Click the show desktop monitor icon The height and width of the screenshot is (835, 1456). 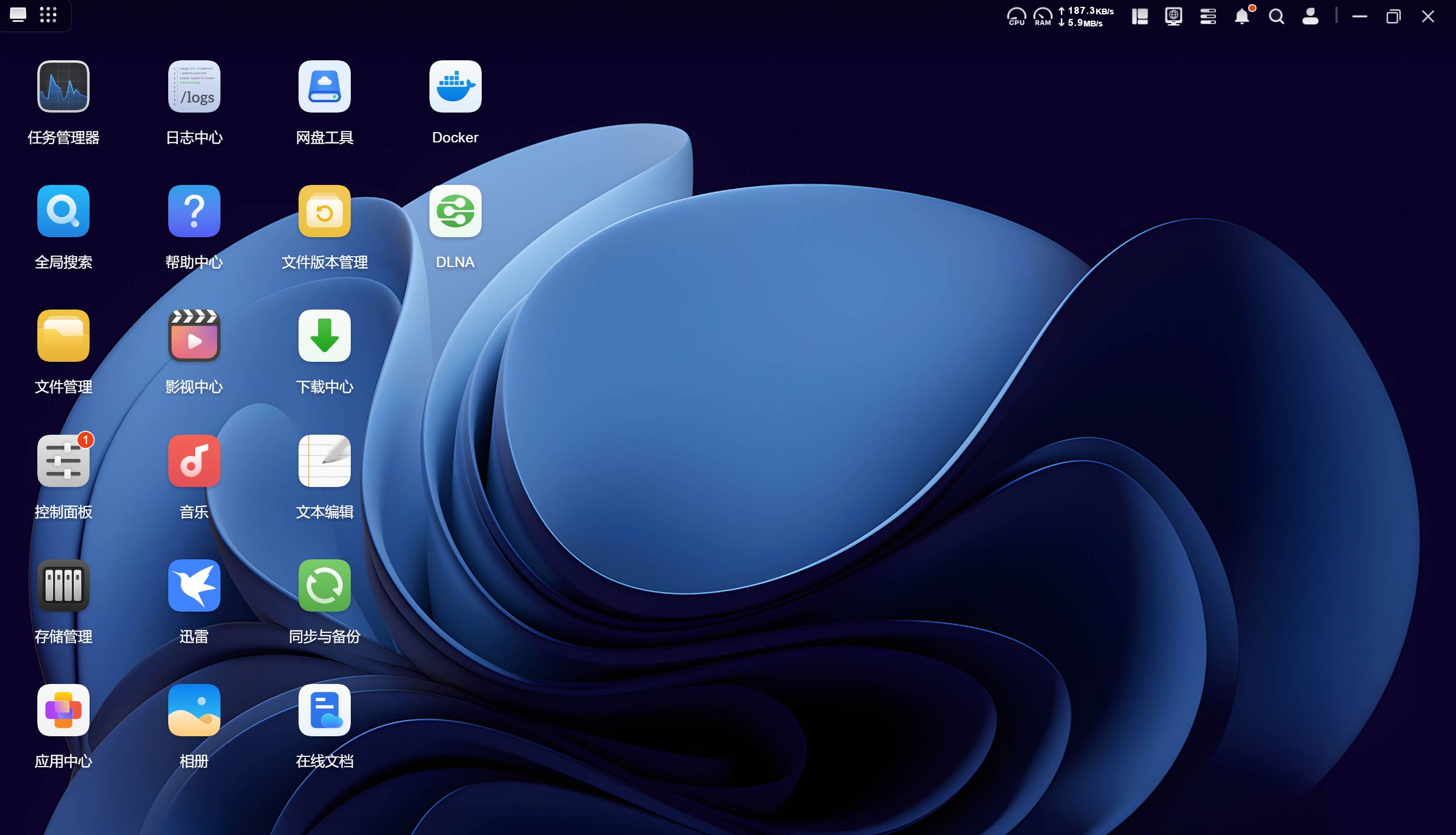18,15
